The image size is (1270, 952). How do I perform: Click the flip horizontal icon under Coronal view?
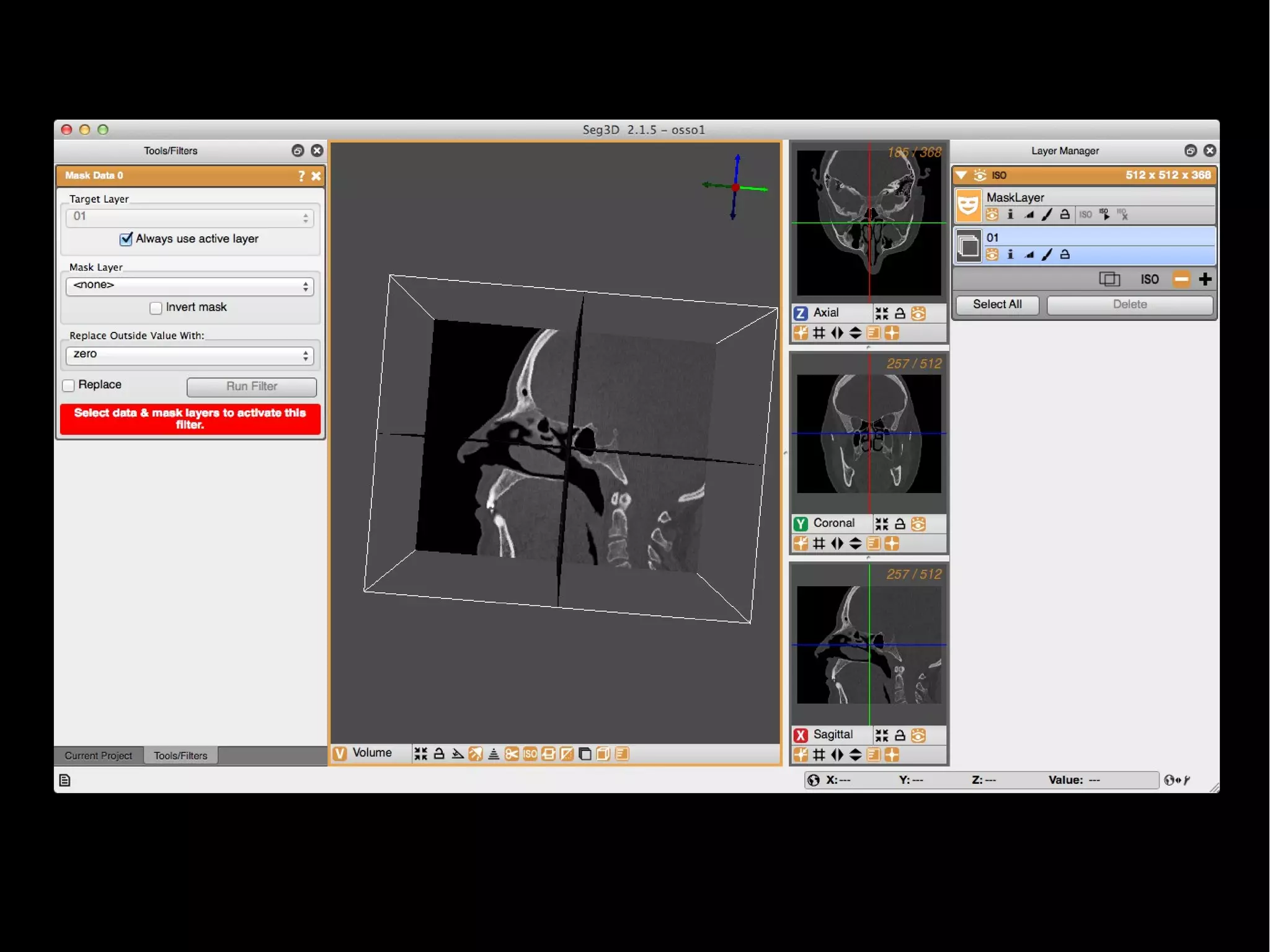pos(837,544)
